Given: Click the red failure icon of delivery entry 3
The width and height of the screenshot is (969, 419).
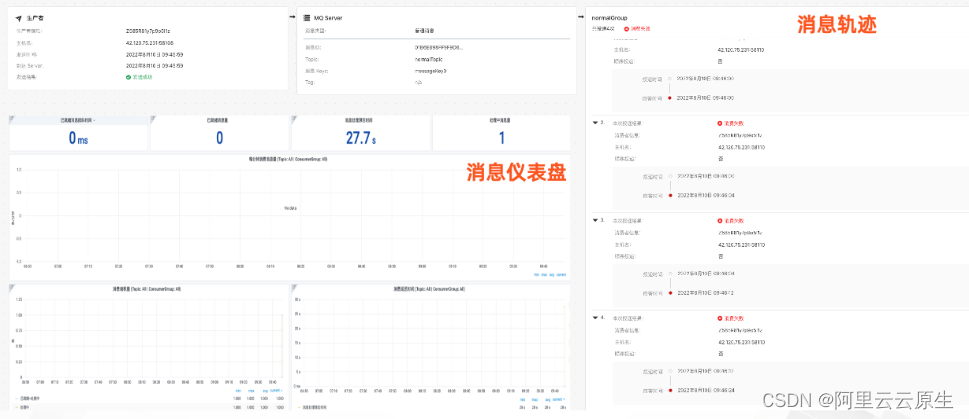Looking at the screenshot, I should (x=719, y=221).
